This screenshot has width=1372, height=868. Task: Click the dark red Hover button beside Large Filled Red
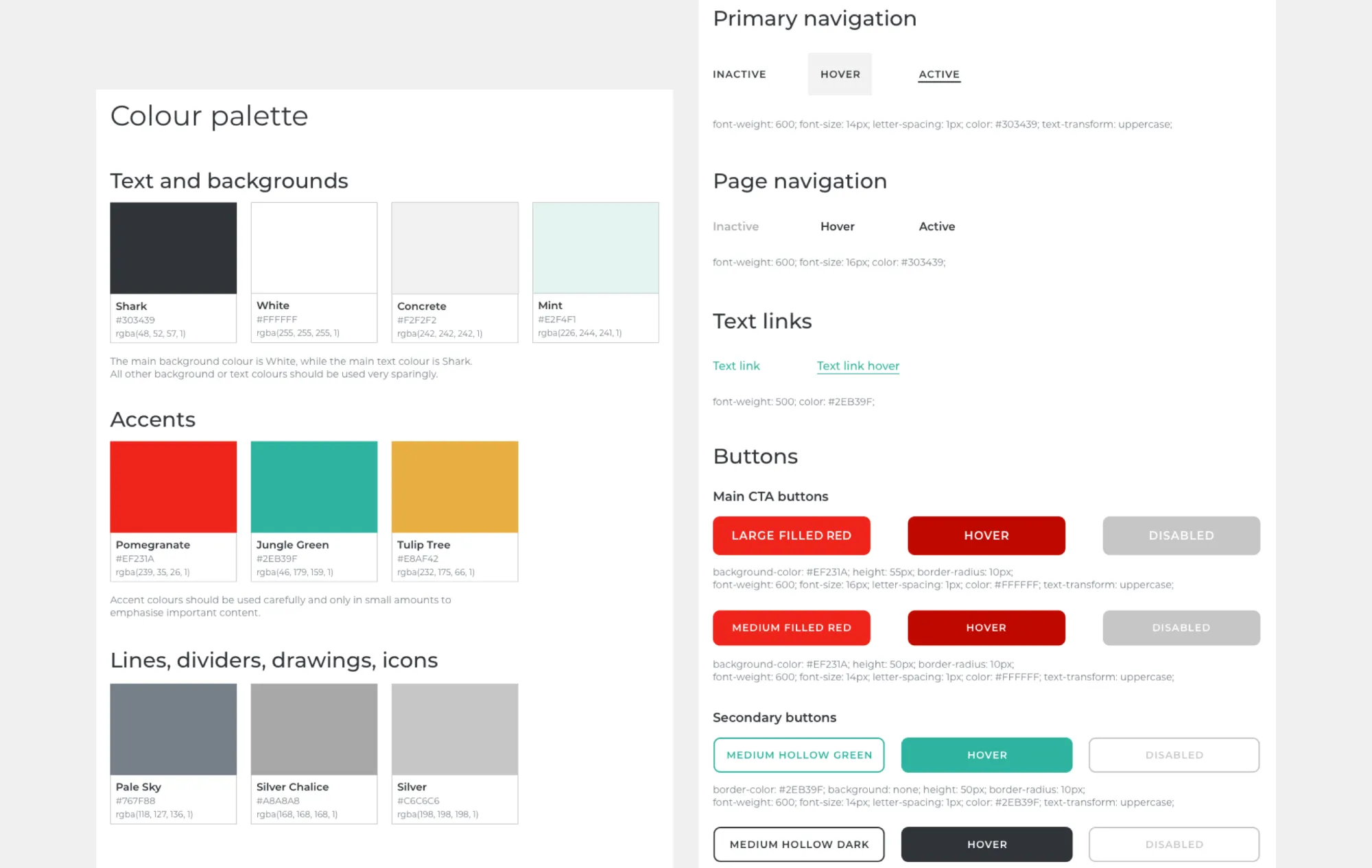click(986, 535)
